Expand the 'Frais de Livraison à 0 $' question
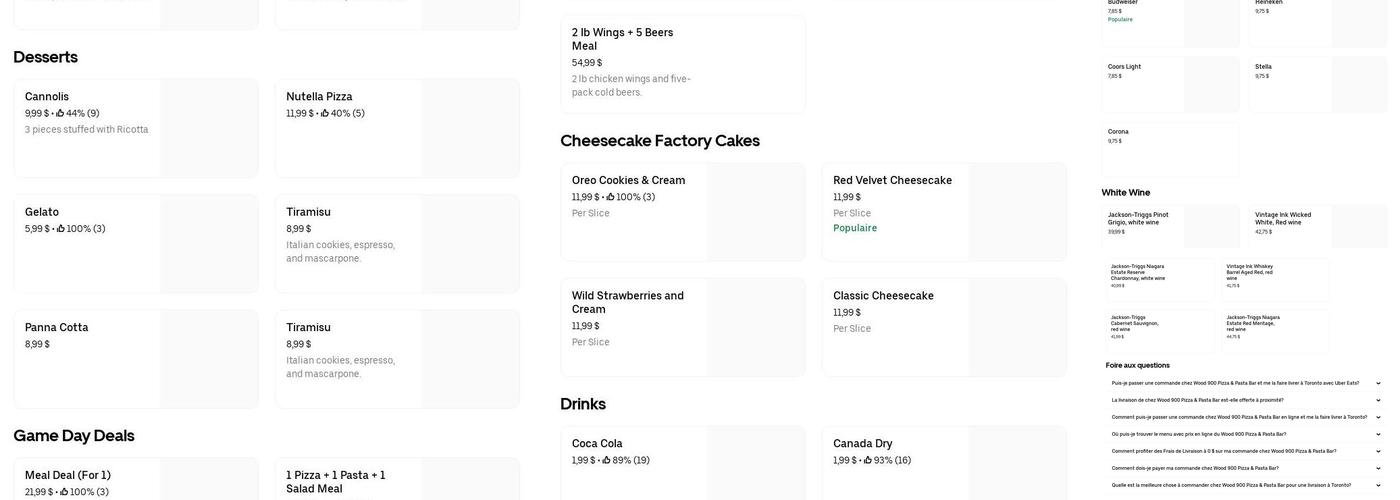The width and height of the screenshot is (1400, 500). [1378, 451]
